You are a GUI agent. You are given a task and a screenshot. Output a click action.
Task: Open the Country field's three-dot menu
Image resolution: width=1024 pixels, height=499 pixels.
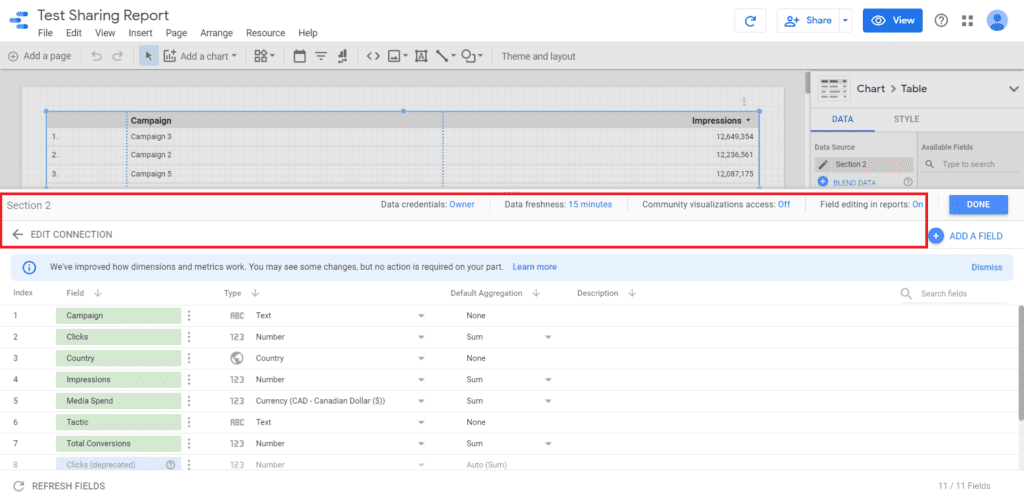pyautogui.click(x=189, y=358)
